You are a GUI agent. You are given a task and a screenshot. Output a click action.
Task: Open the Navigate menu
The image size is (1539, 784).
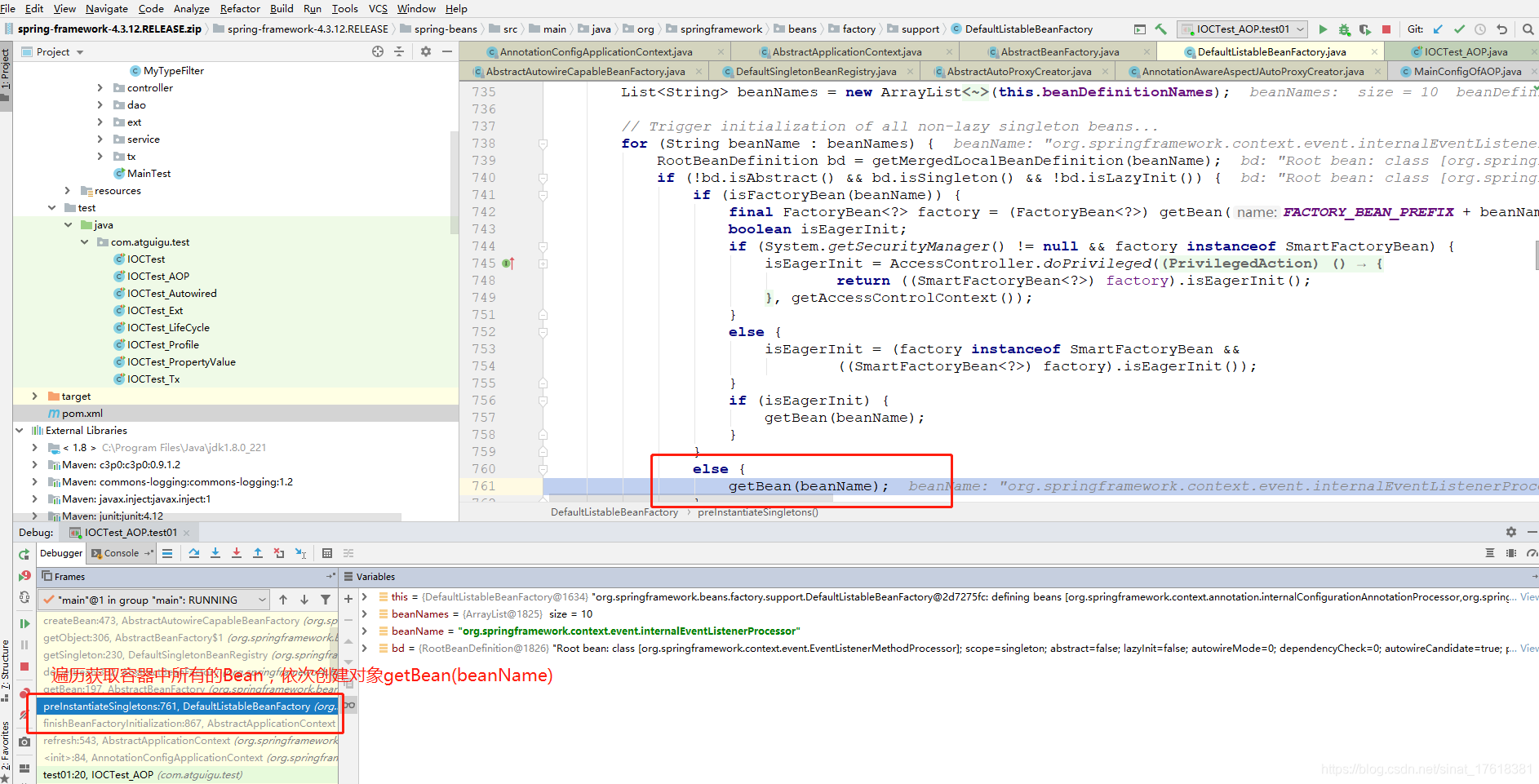[107, 9]
